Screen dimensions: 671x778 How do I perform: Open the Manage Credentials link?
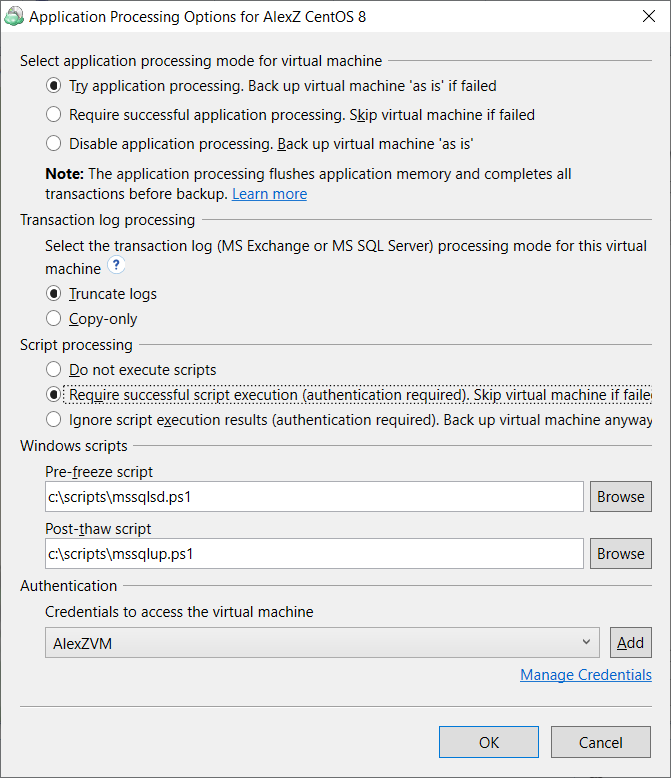tap(585, 675)
